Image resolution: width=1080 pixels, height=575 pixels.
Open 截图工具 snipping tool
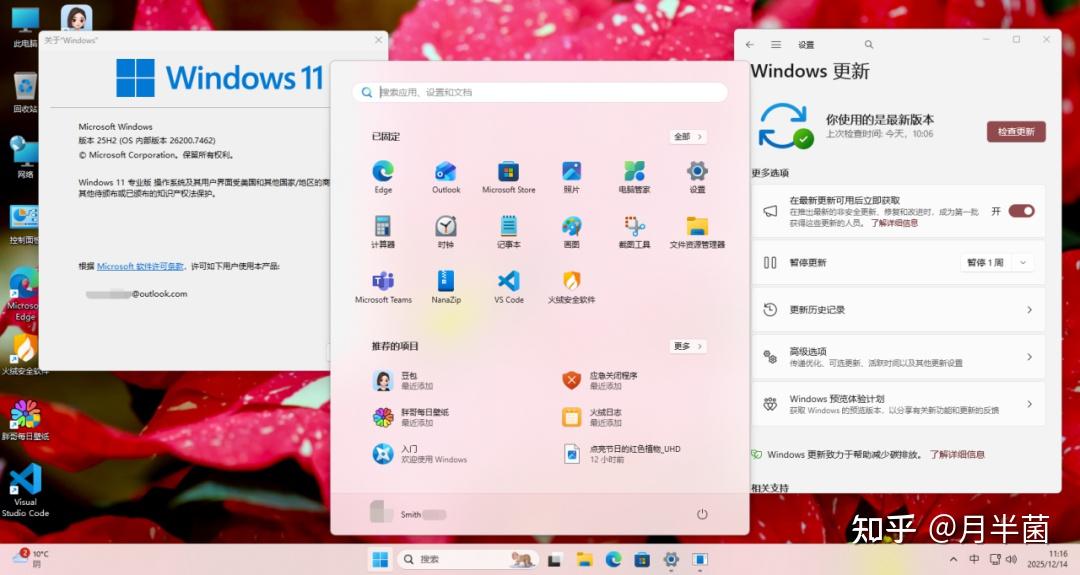634,231
